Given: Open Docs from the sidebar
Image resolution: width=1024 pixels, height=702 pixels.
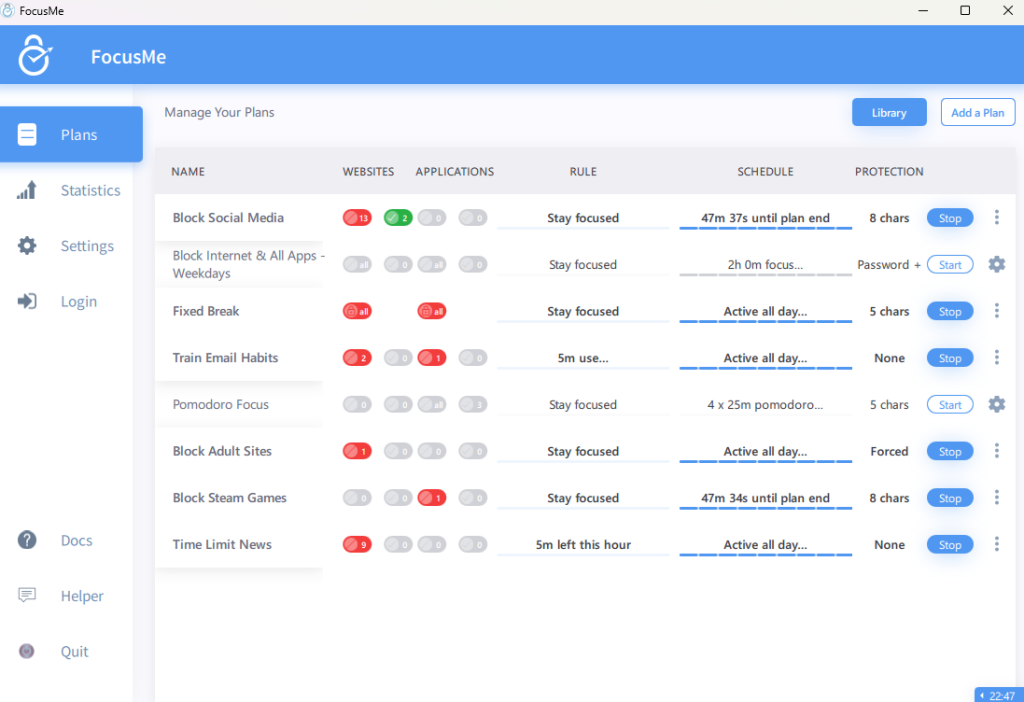Looking at the screenshot, I should coord(55,540).
